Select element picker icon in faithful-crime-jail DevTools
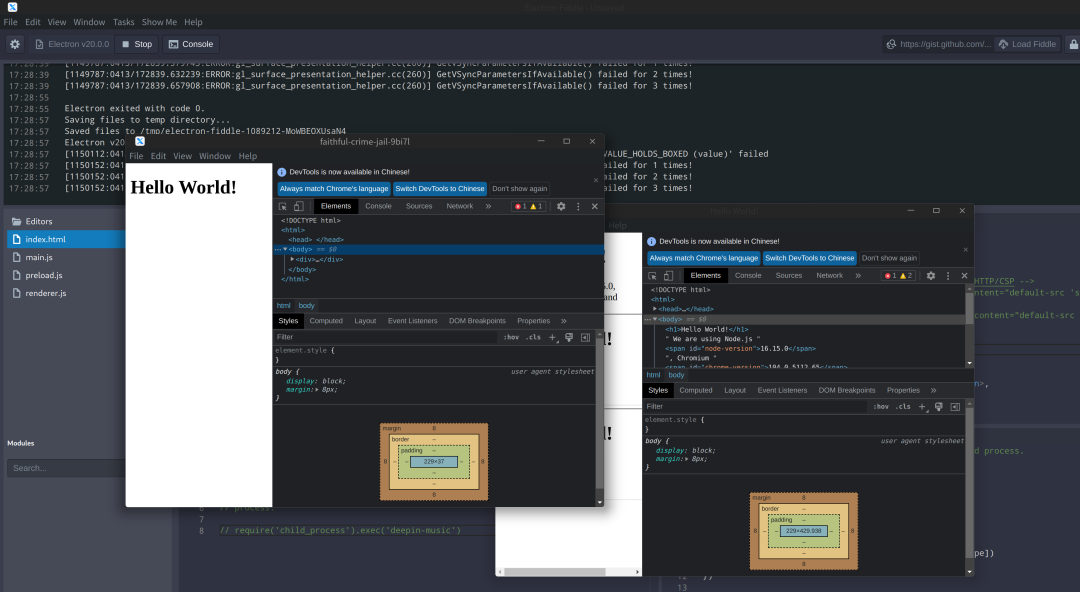 click(283, 206)
